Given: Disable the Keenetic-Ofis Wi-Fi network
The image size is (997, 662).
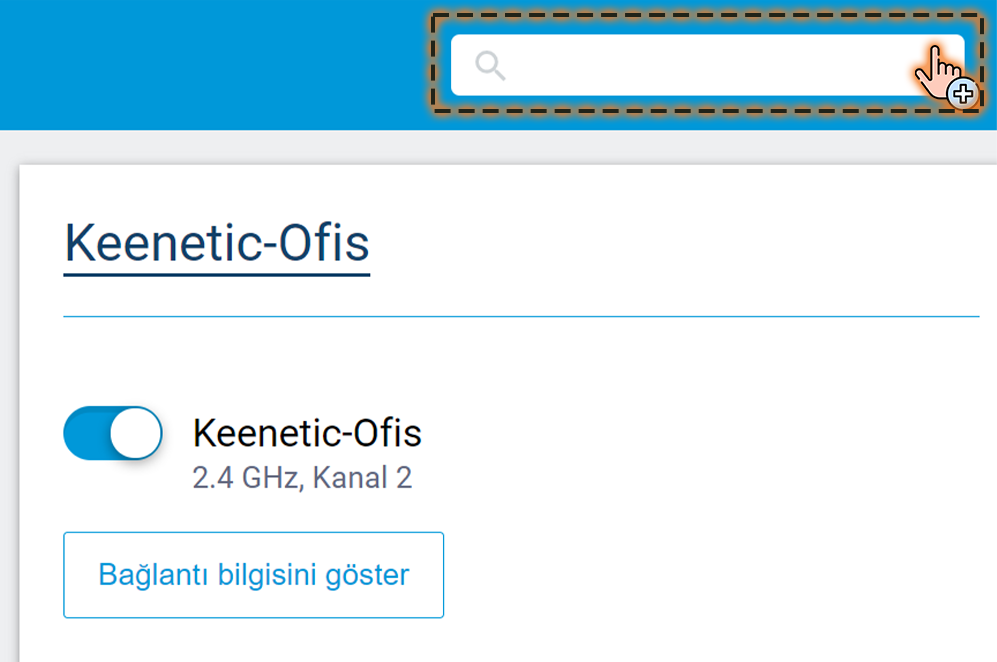Looking at the screenshot, I should pos(113,433).
